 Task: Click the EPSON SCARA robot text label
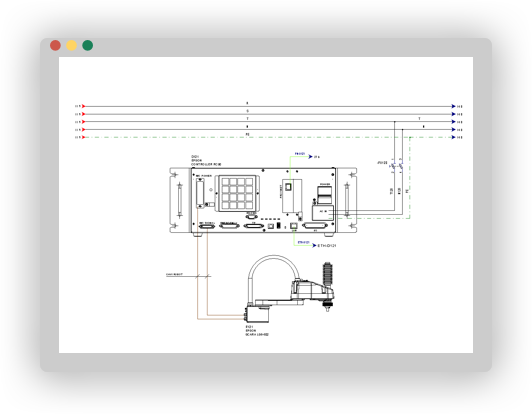coord(257,331)
